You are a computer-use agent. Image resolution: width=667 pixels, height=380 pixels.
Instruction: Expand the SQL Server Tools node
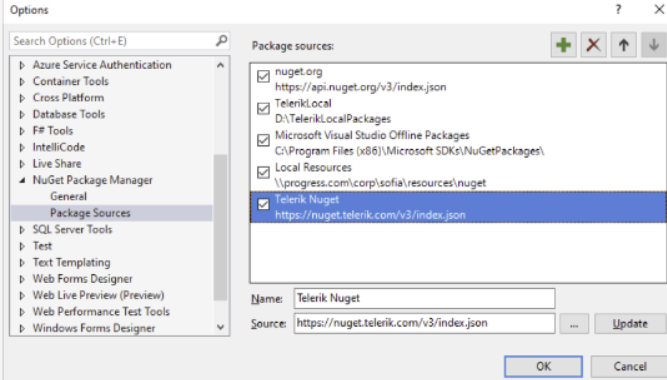[x=22, y=230]
